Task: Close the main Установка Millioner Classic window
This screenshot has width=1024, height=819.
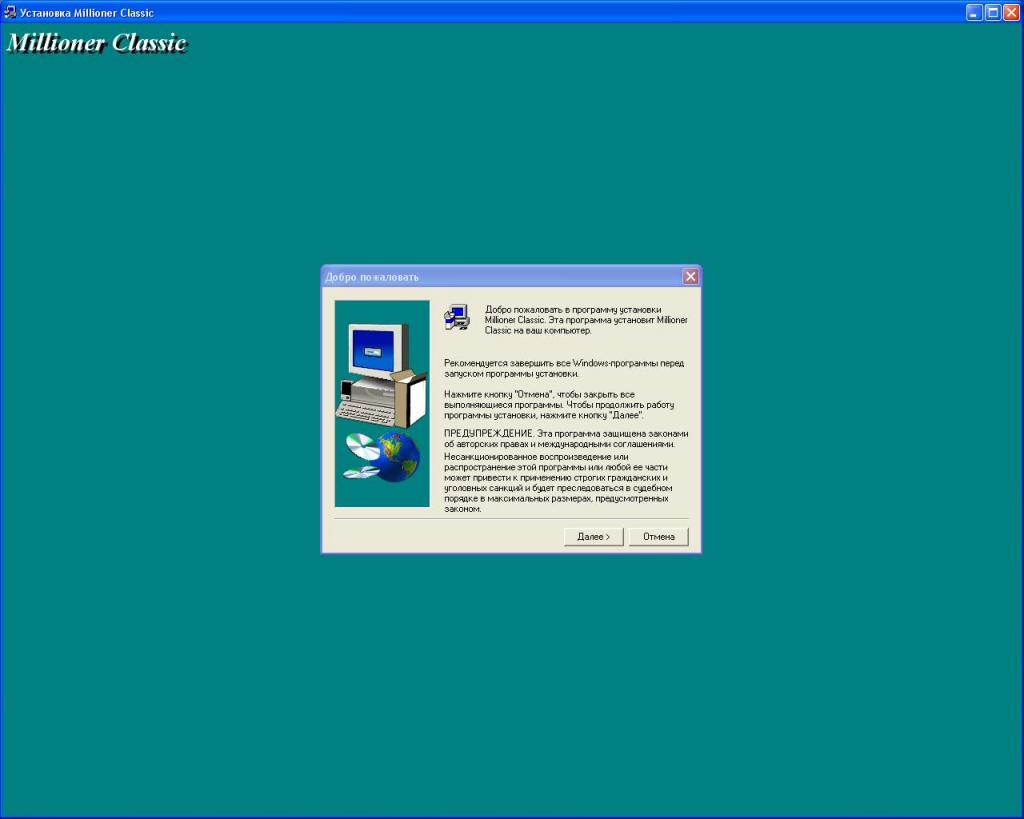Action: [1011, 13]
